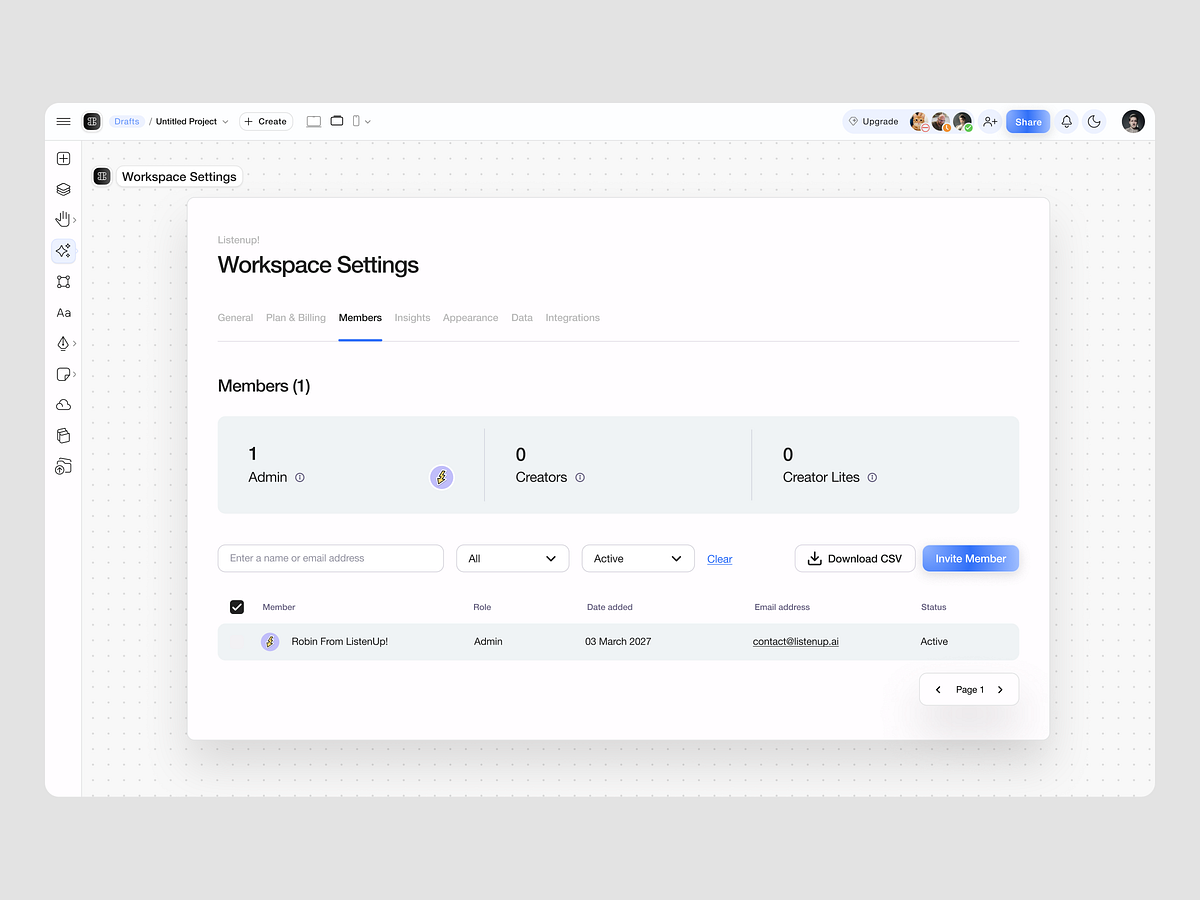Select the Aa text tool
This screenshot has height=900, width=1200.
(x=63, y=313)
